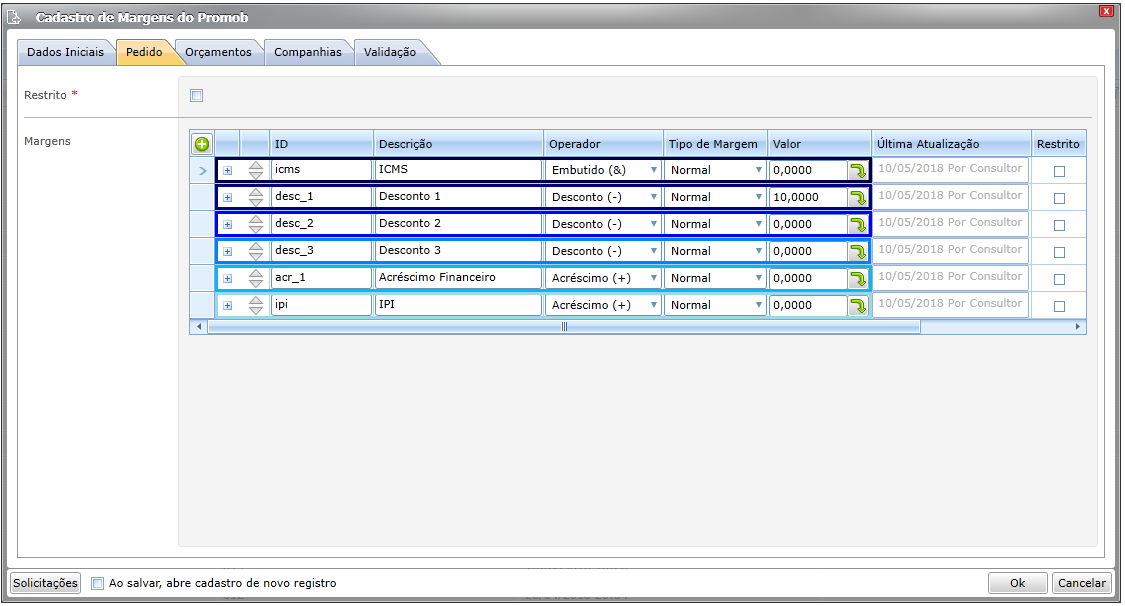Screen dimensions: 1125x606
Task: Click green arrow icon in Desconto 3 row
Action: click(x=858, y=252)
